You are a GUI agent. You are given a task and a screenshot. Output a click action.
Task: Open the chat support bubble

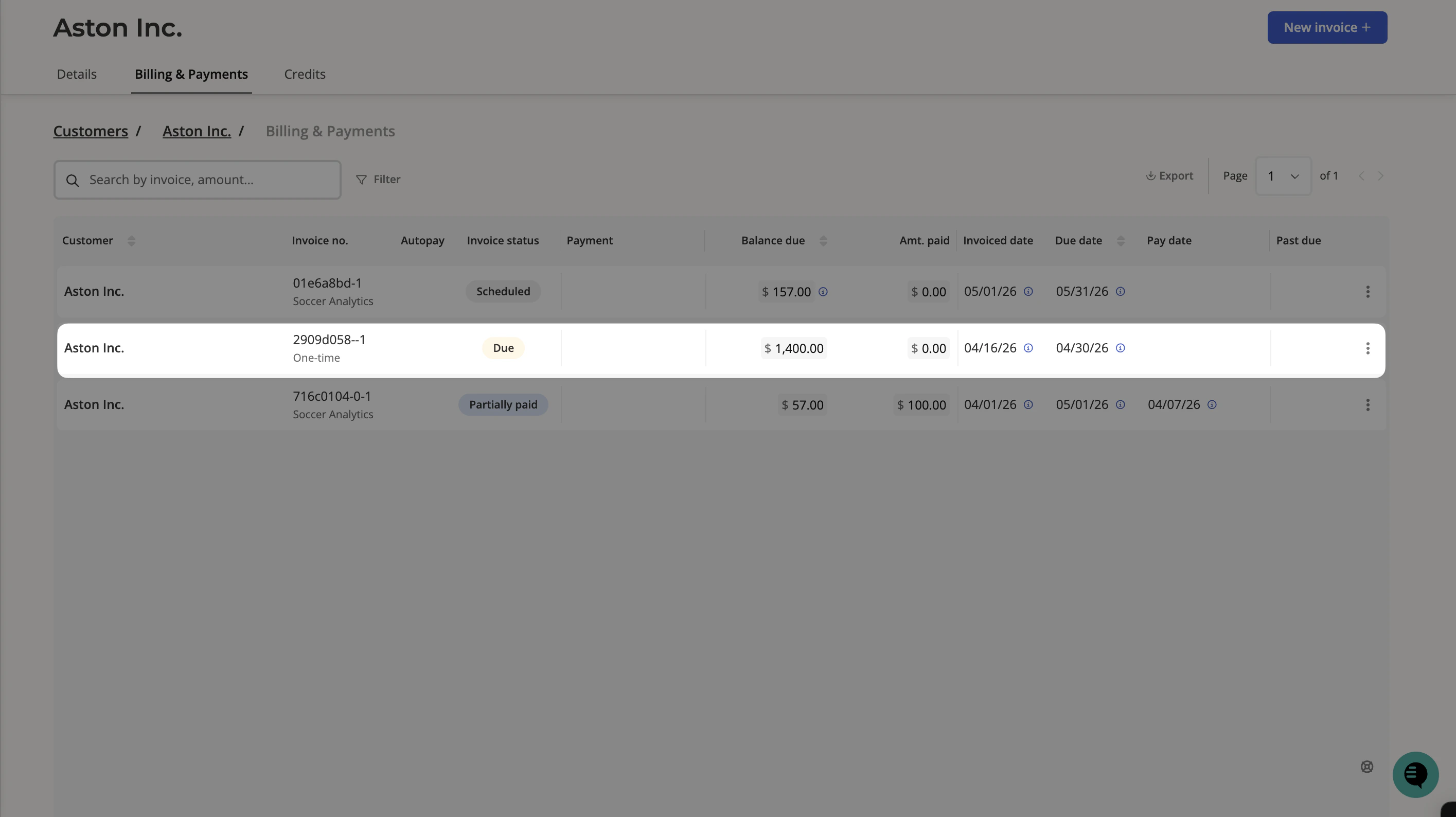point(1415,774)
